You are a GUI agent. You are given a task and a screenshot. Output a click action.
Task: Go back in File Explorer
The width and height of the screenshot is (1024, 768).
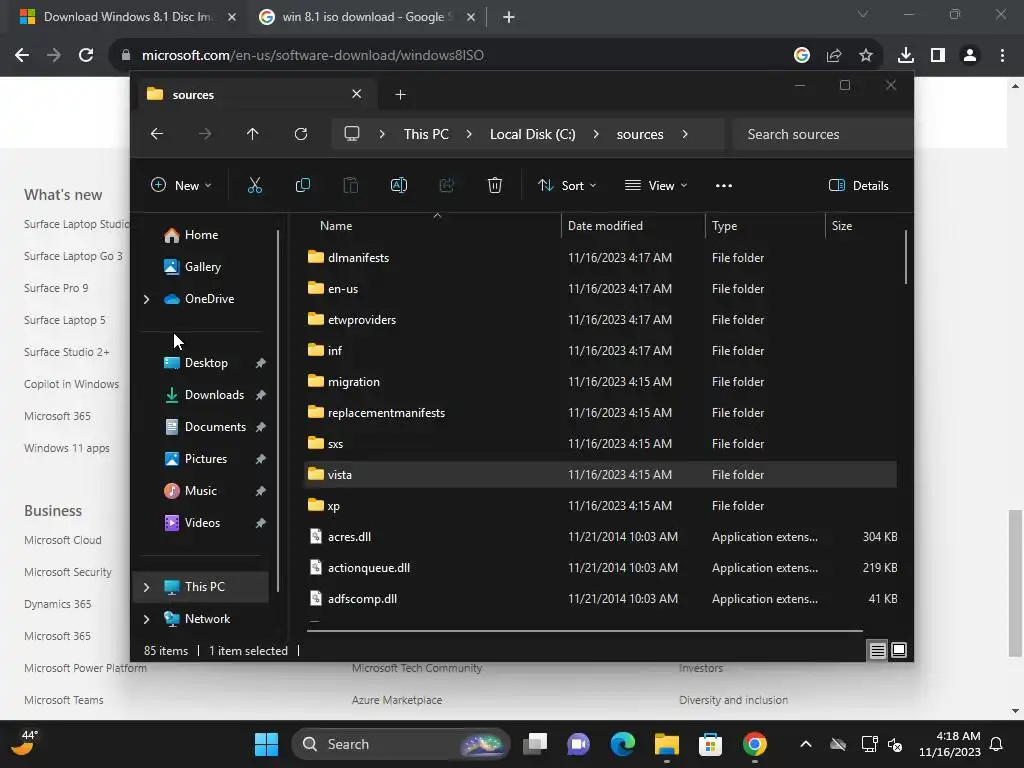(157, 134)
